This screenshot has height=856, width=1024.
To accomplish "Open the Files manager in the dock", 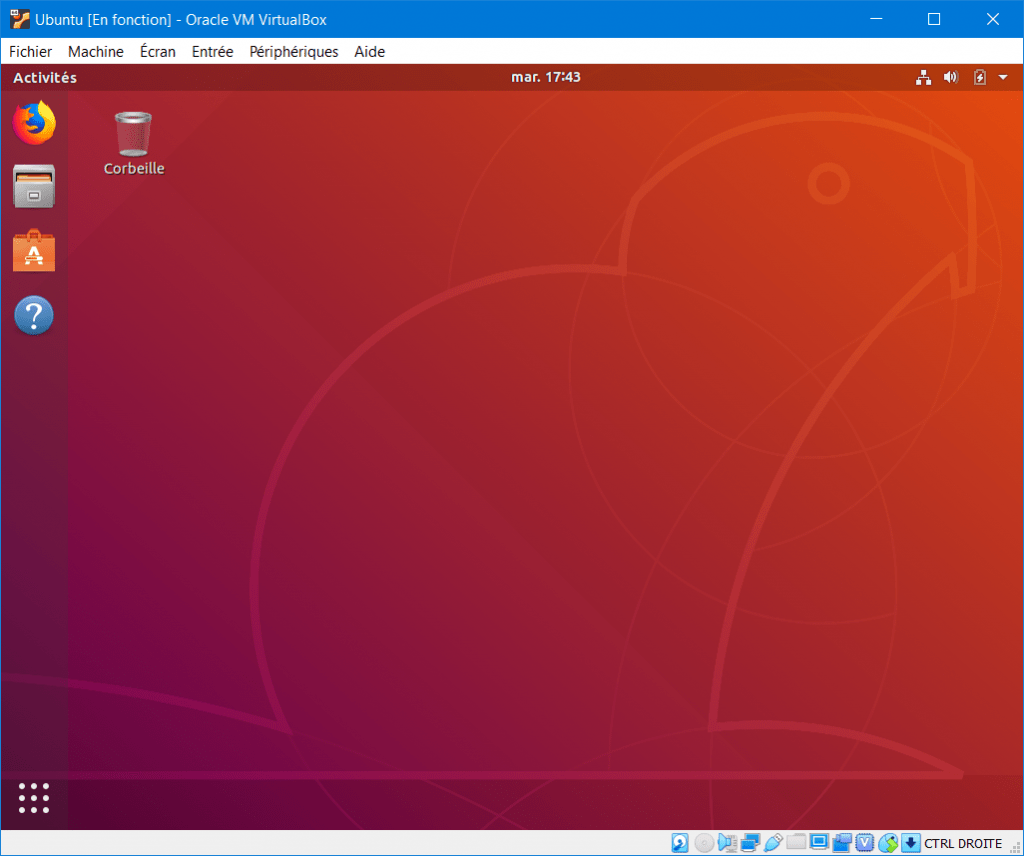I will click(x=34, y=187).
